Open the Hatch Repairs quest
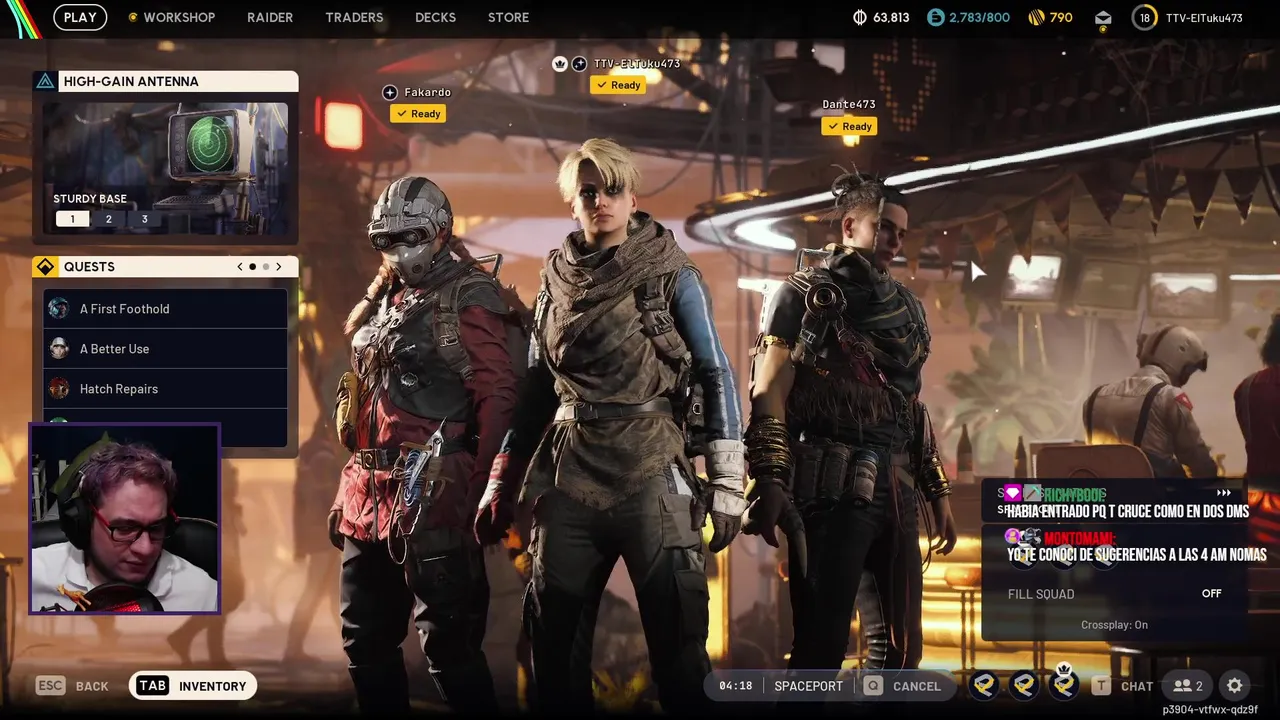 tap(165, 388)
